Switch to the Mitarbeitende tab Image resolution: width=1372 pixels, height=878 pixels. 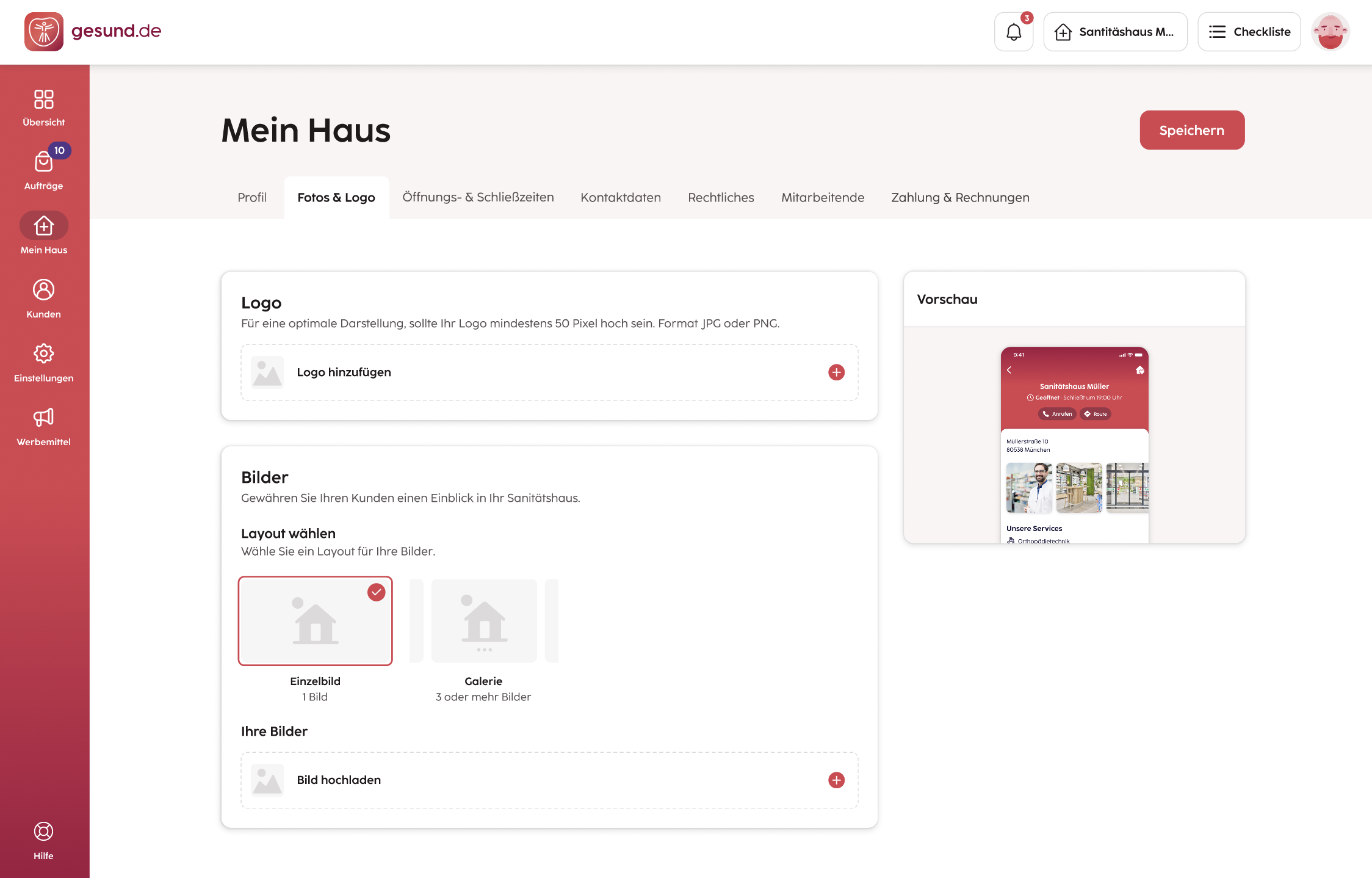pos(823,197)
